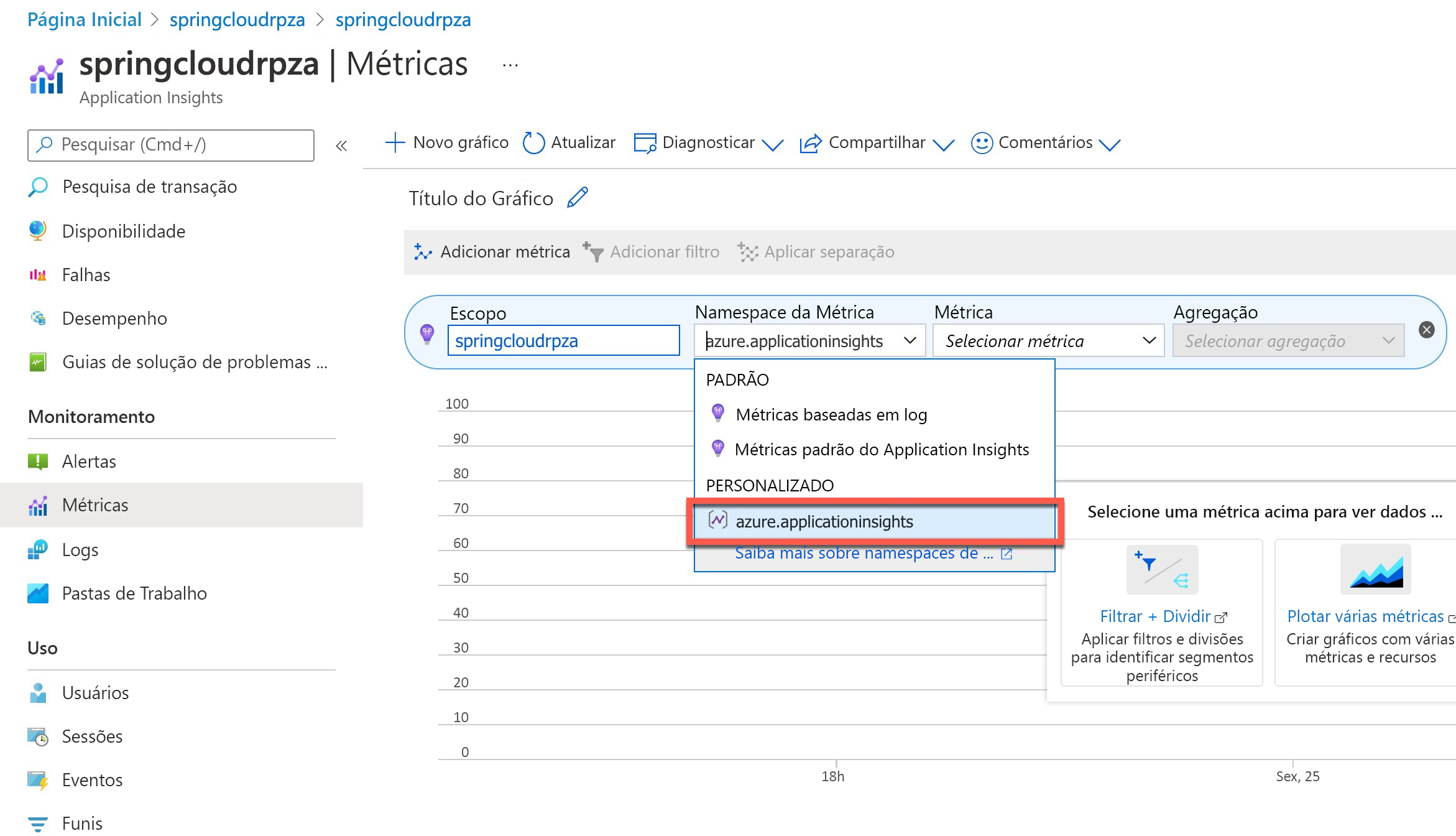Screen dimensions: 1456x836
Task: Select azure.applicationinsights namespace option
Action: point(824,522)
